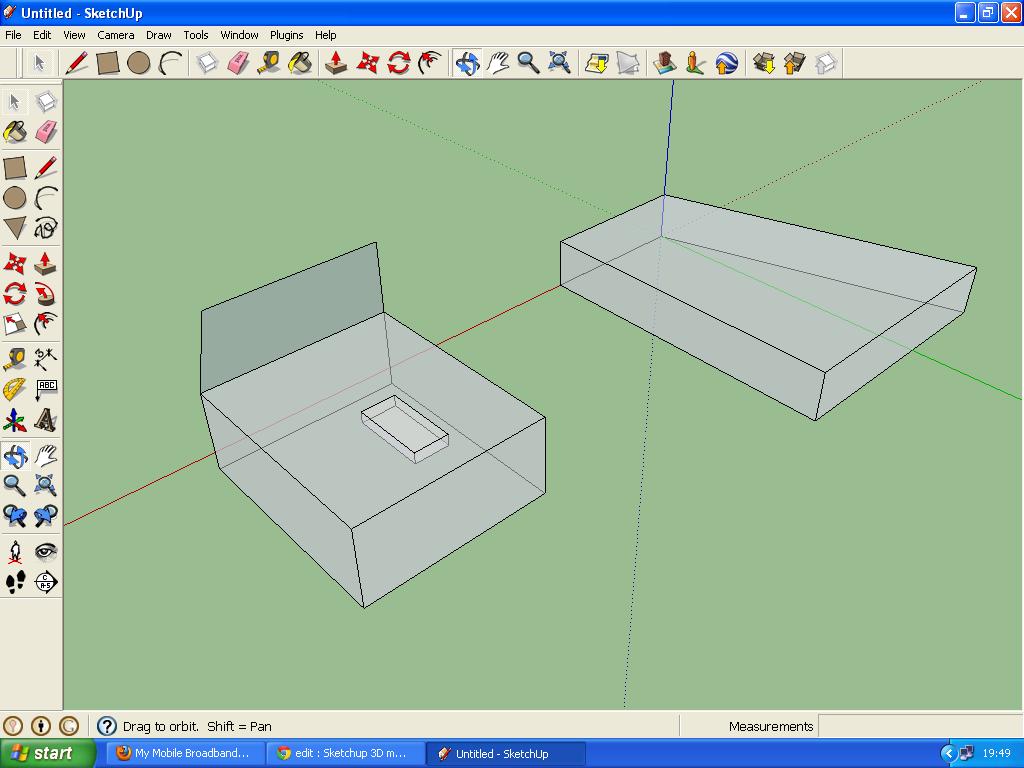The image size is (1024, 768).
Task: Select the 3D Text tool
Action: click(46, 420)
